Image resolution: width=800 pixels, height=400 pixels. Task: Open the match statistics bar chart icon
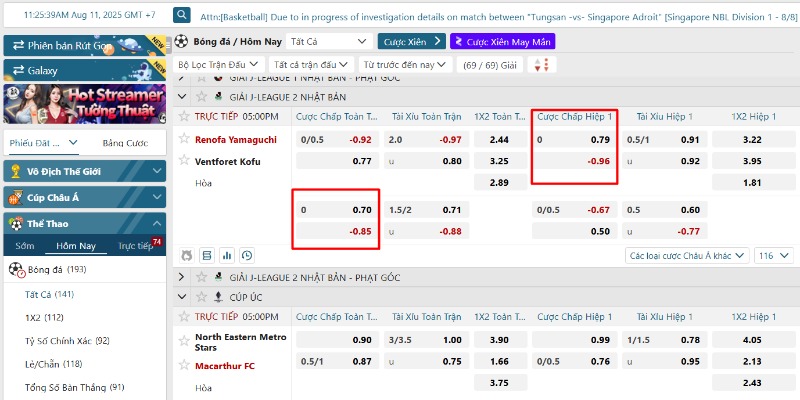click(x=227, y=255)
